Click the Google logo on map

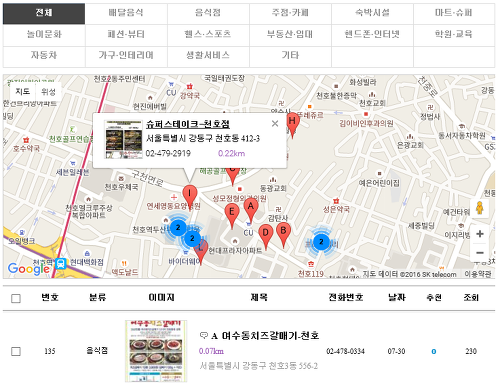pos(28,268)
